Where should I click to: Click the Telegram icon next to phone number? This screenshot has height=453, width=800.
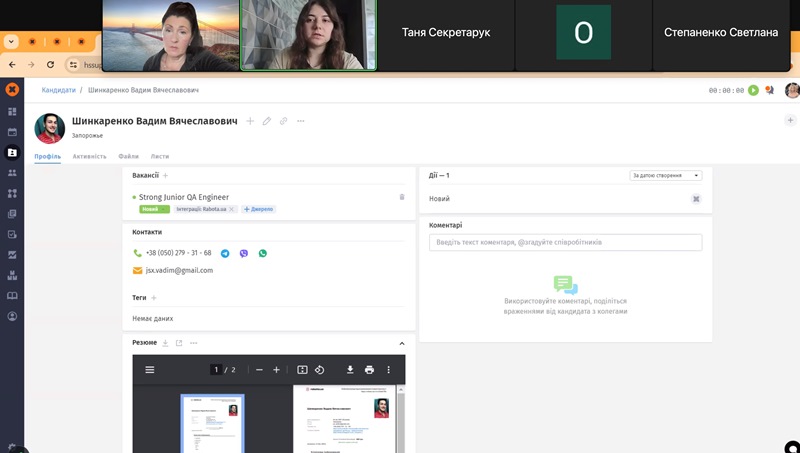click(x=225, y=254)
